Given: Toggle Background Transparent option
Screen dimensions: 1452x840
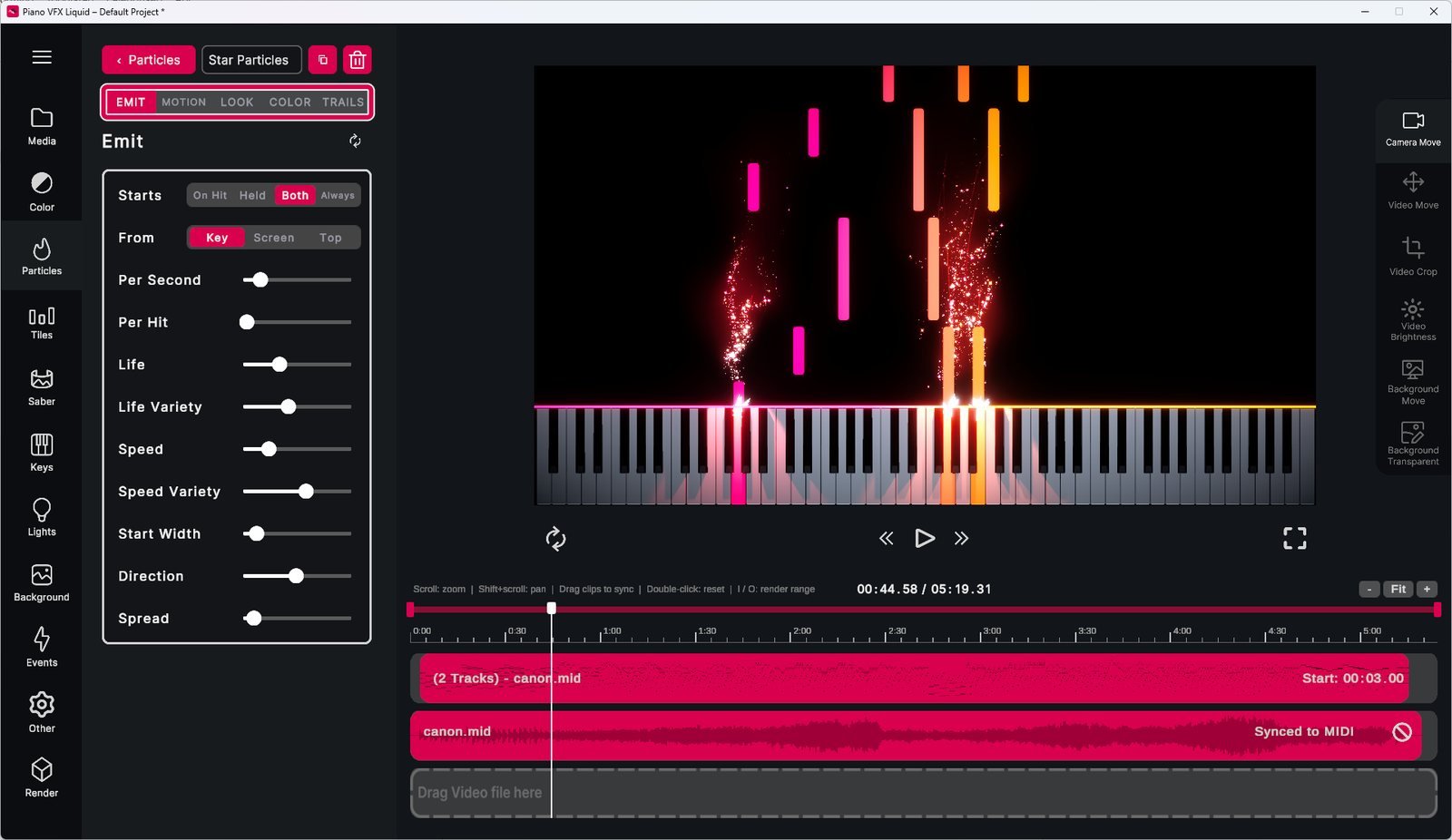Looking at the screenshot, I should (1413, 444).
